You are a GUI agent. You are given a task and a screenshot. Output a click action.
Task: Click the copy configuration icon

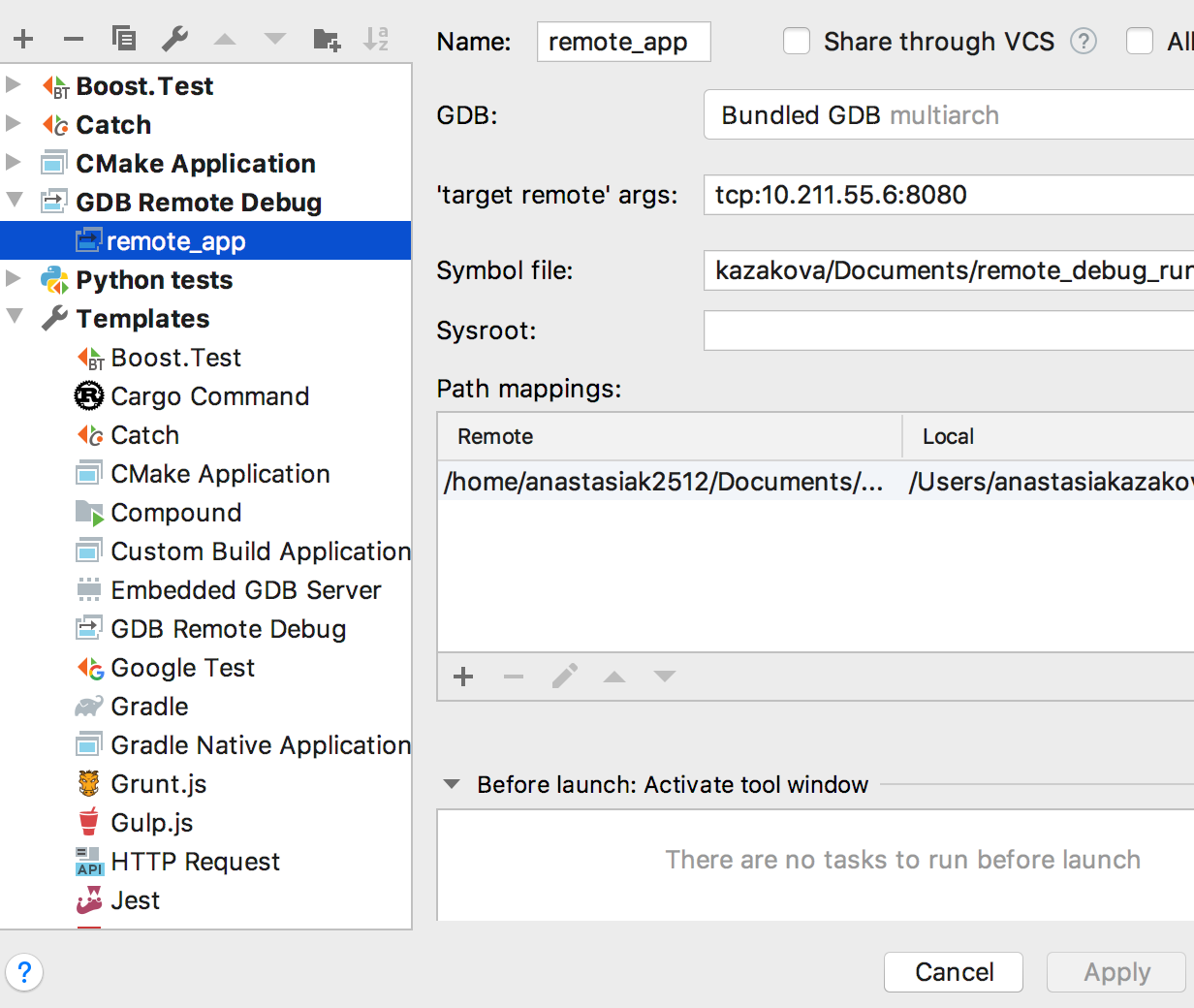(x=124, y=39)
